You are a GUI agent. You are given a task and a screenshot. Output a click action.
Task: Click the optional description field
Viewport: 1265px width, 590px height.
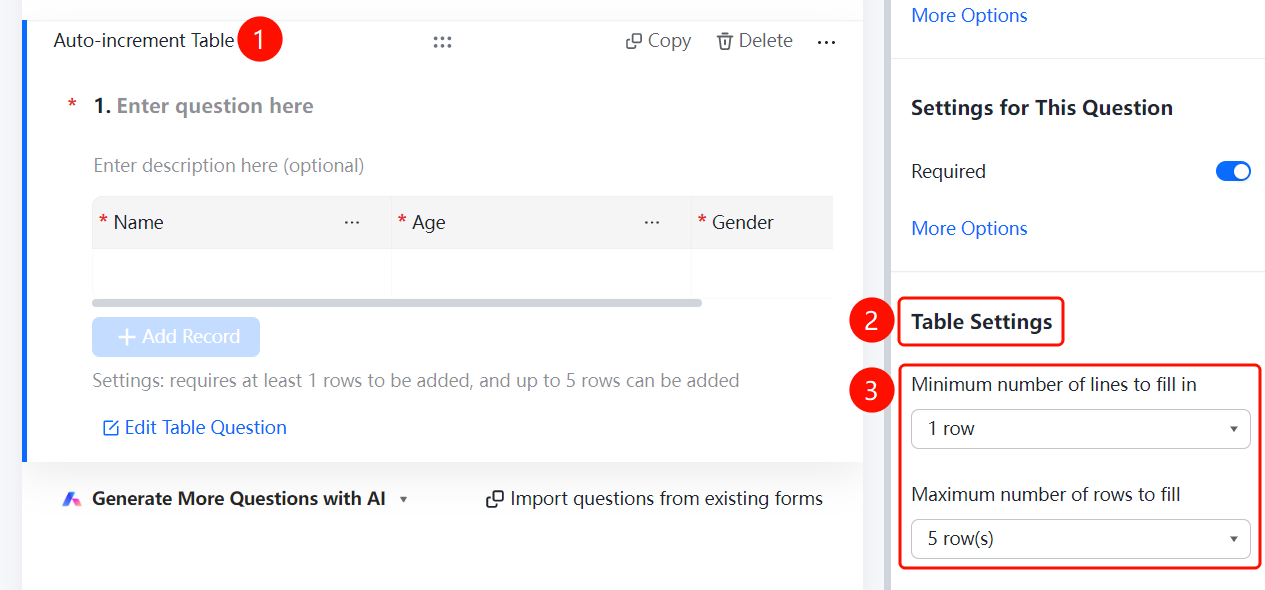(229, 166)
